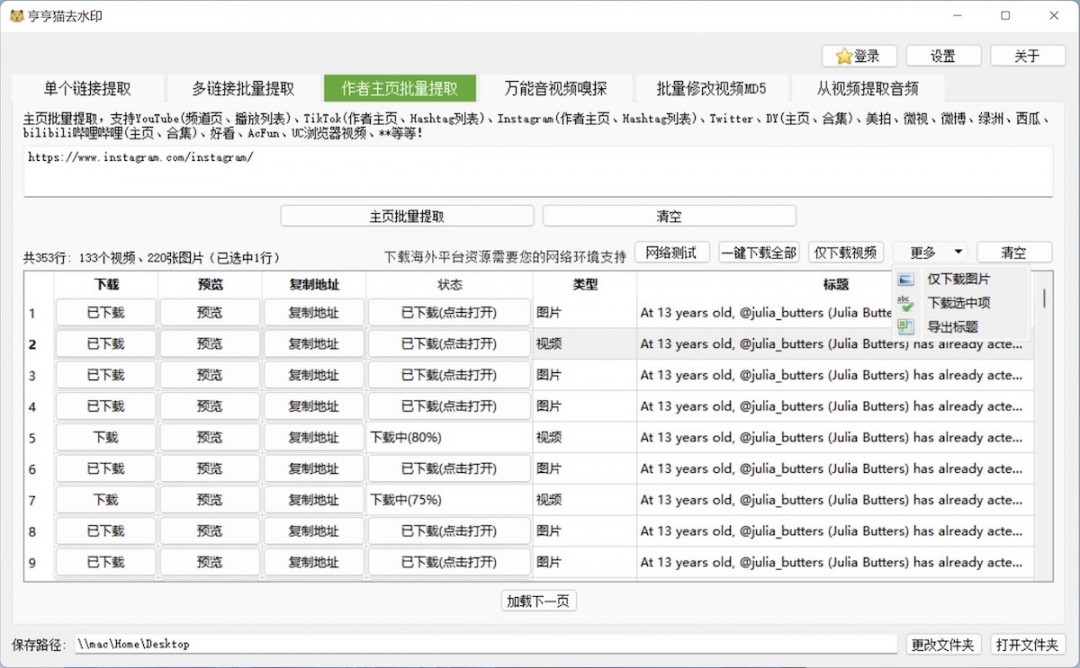Expand the 更多 dropdown arrow
The width and height of the screenshot is (1080, 668).
coord(959,253)
